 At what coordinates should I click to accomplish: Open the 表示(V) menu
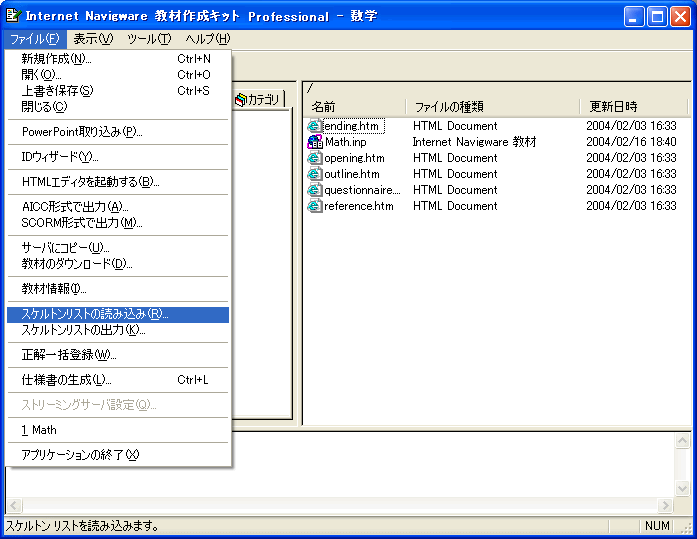pyautogui.click(x=93, y=39)
